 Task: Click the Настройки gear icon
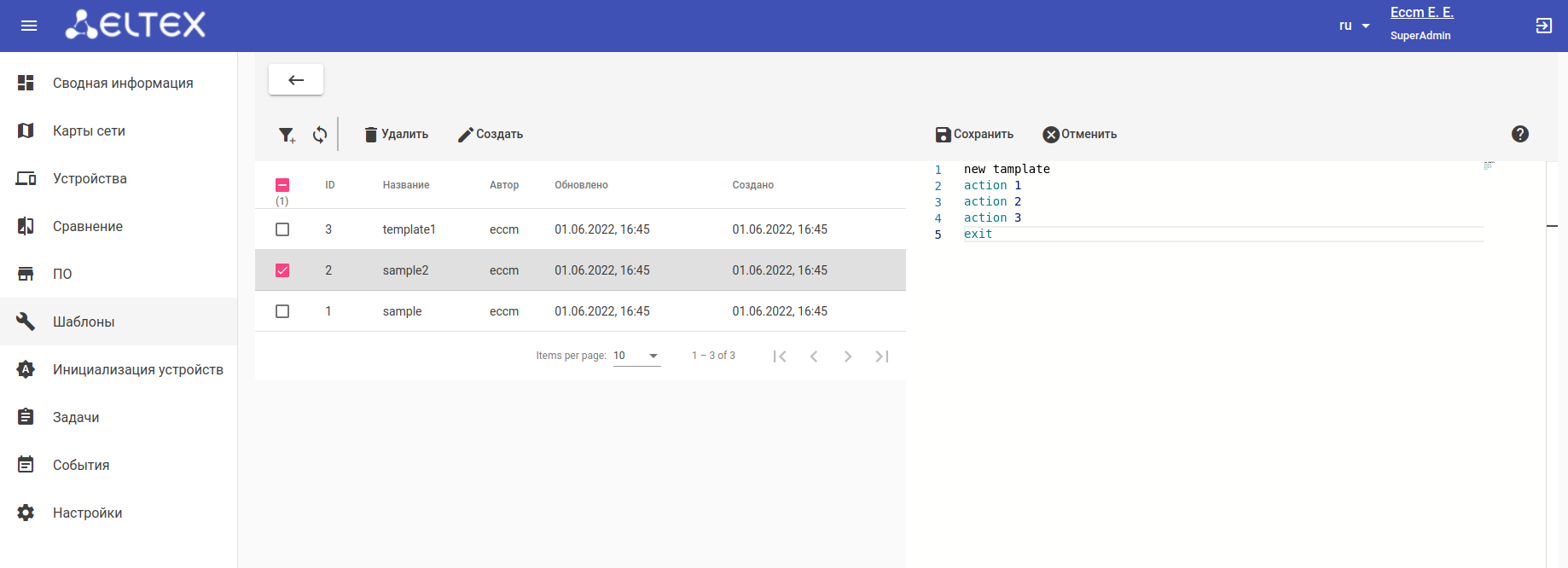click(26, 513)
